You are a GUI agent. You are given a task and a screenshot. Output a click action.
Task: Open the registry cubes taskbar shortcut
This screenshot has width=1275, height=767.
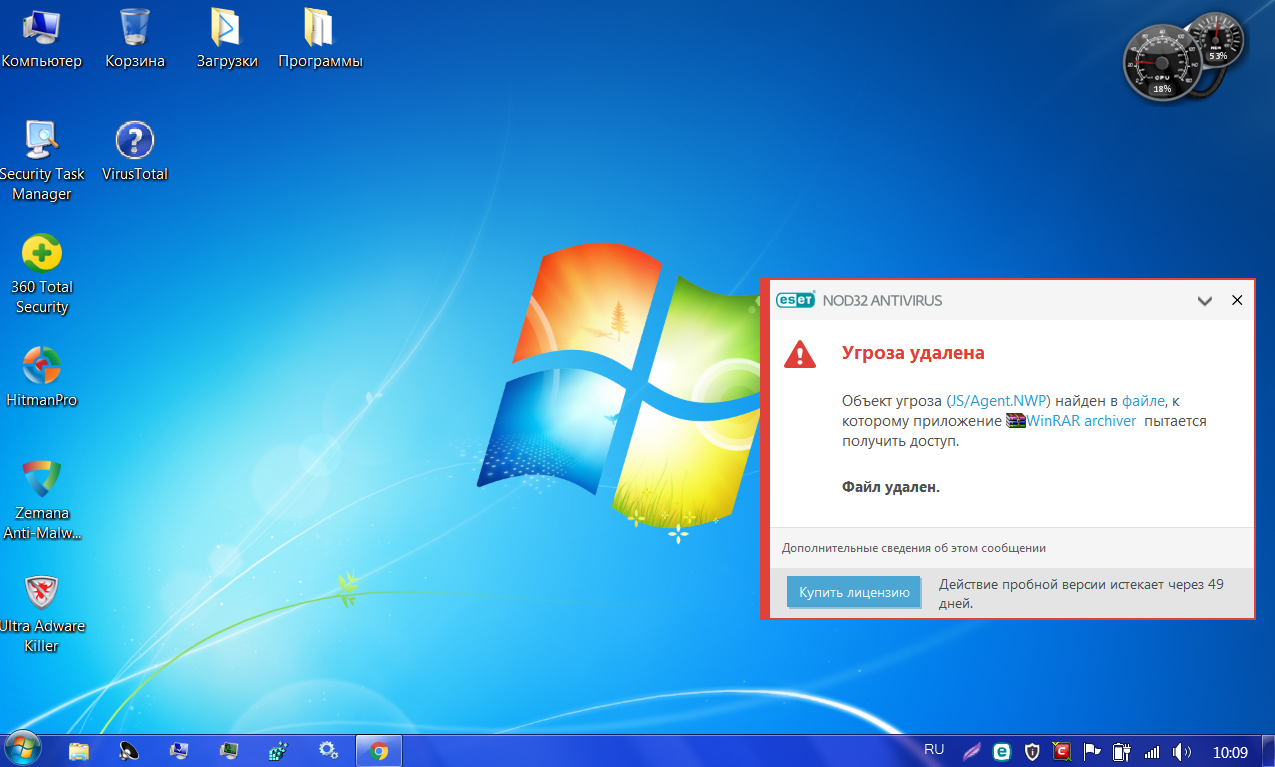pos(279,750)
